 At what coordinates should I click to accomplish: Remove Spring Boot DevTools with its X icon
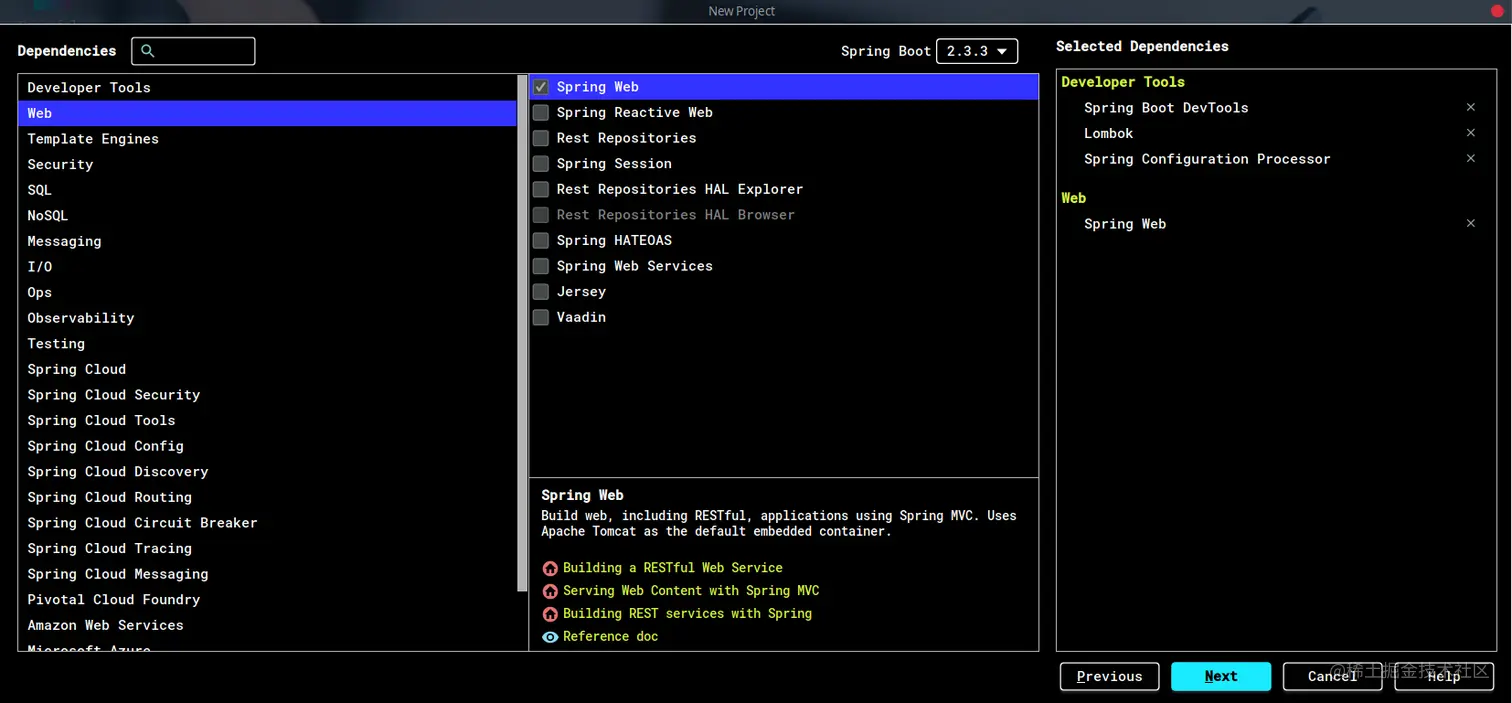(x=1470, y=107)
